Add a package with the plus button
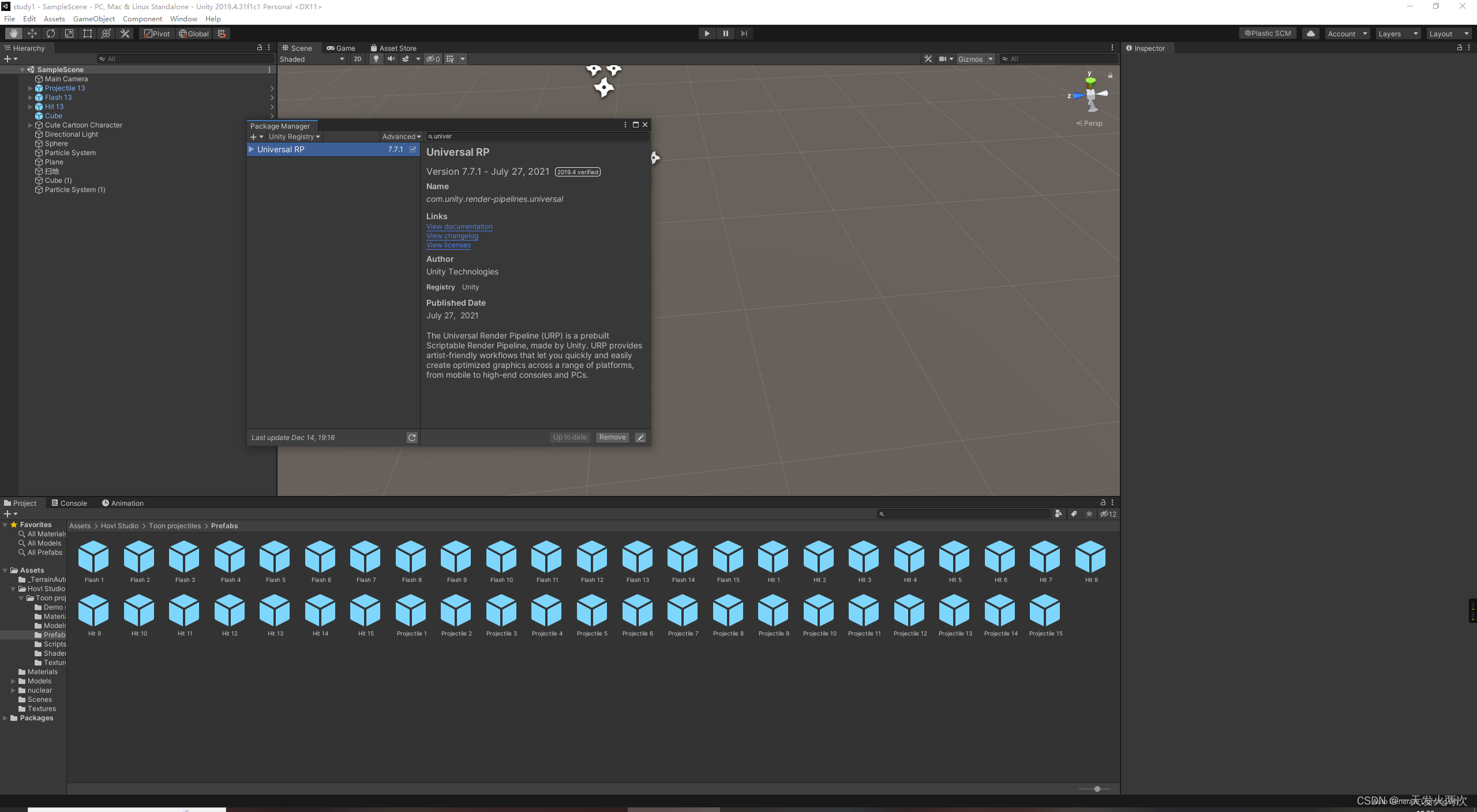The width and height of the screenshot is (1477, 812). (256, 137)
